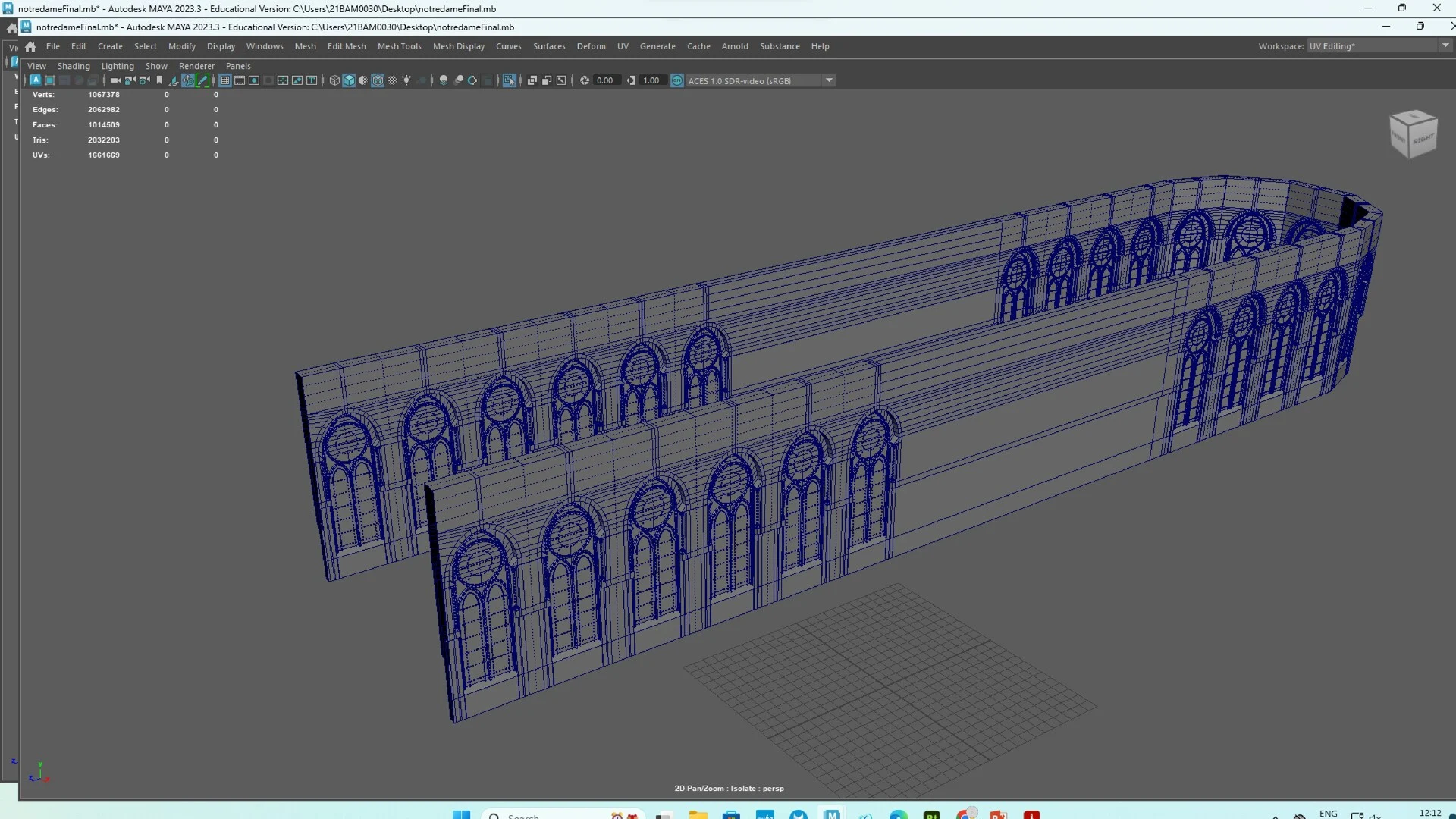Open the Workspace selector dropdown
This screenshot has height=819, width=1456.
[x=1445, y=45]
